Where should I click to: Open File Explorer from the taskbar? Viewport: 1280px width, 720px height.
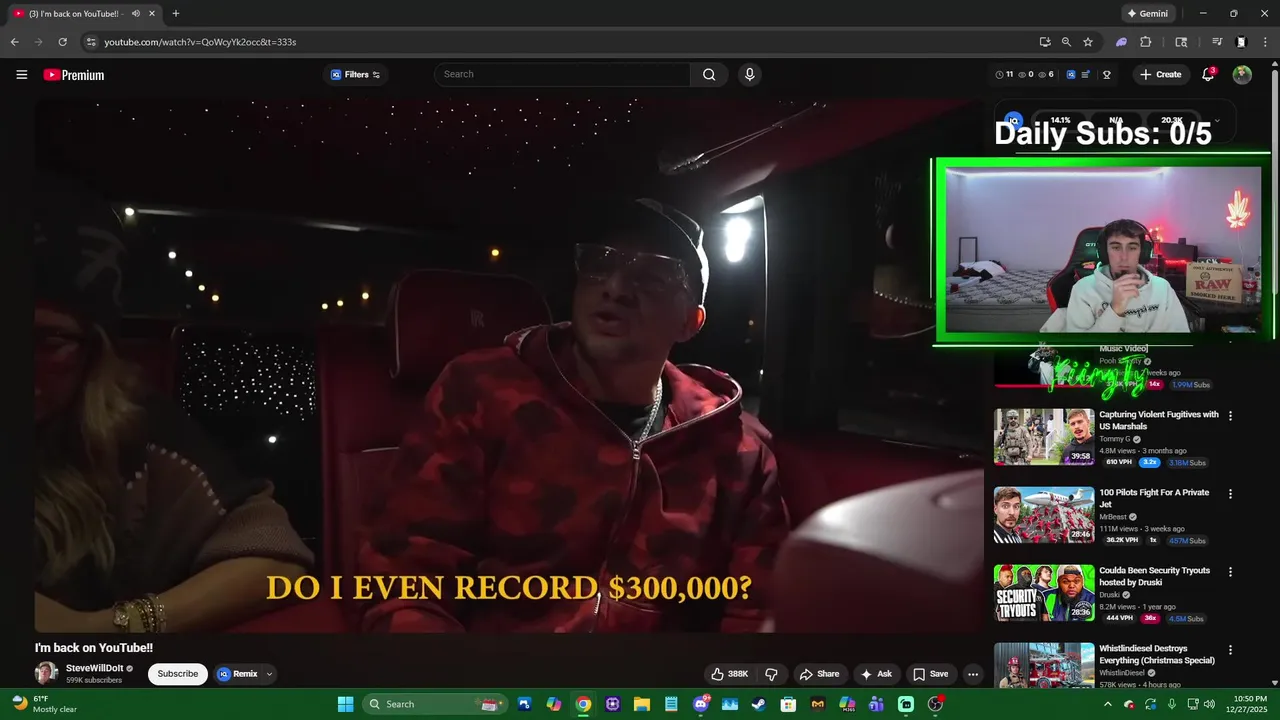click(x=642, y=704)
